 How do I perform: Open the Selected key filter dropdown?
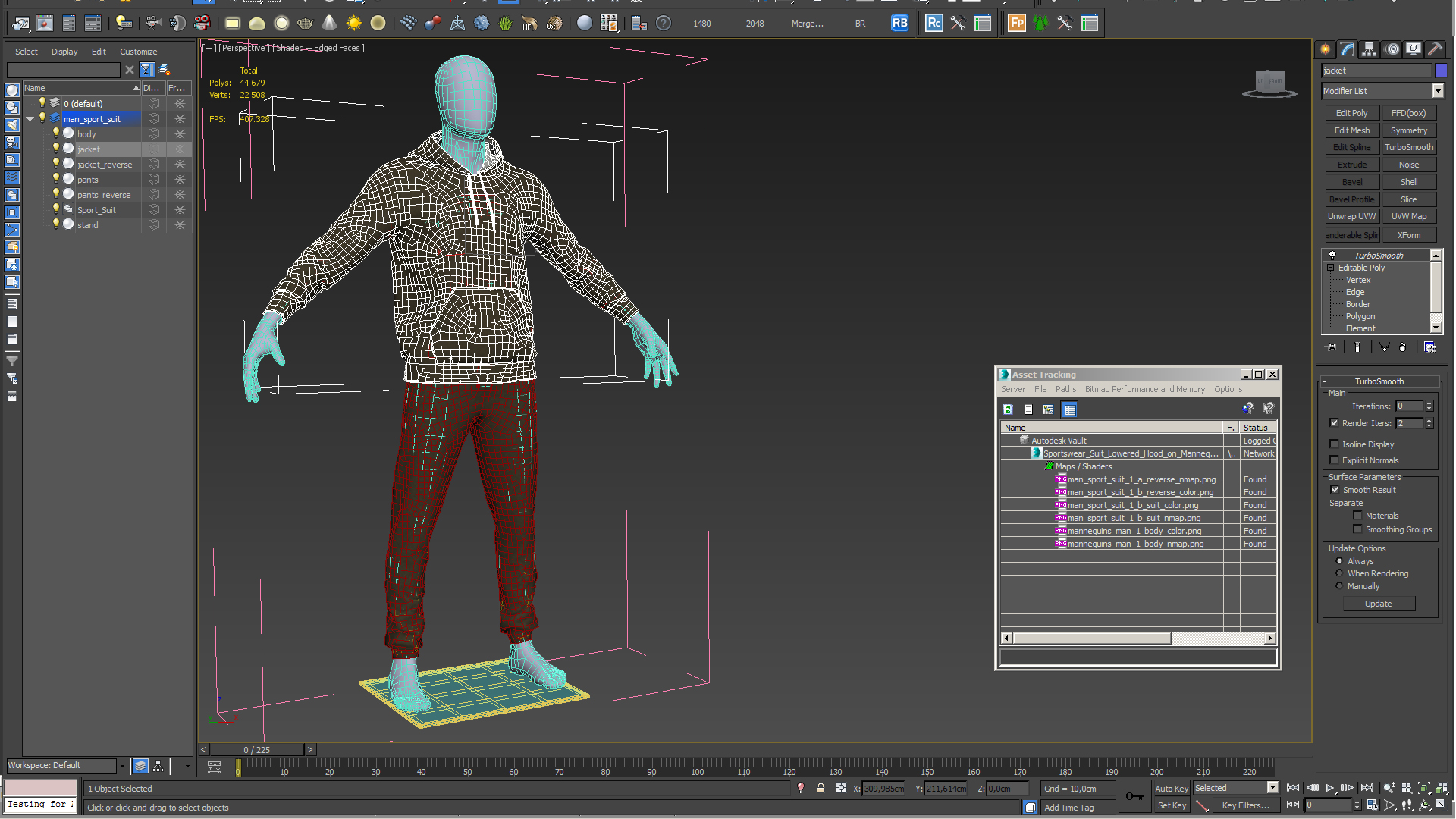(1273, 788)
